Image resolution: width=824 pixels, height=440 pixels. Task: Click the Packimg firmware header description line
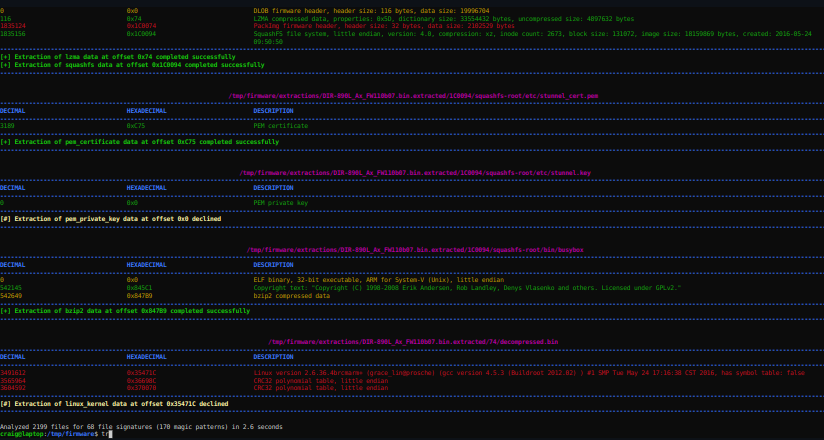tap(384, 26)
